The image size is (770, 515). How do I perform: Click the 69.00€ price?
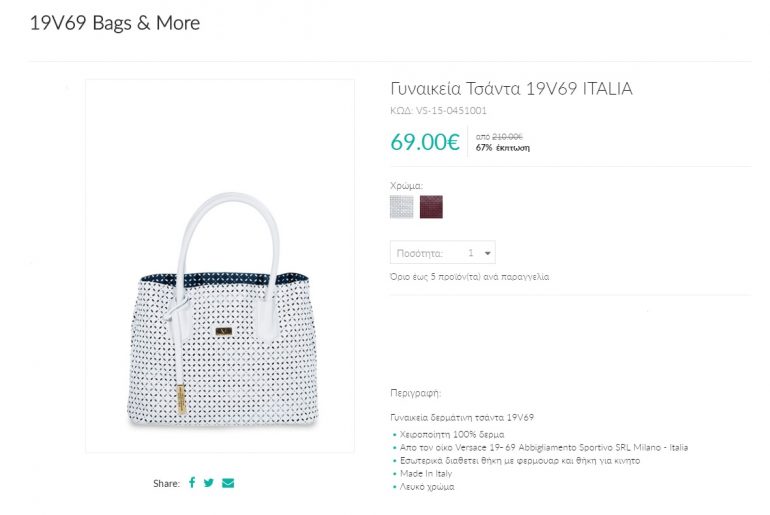(x=425, y=142)
